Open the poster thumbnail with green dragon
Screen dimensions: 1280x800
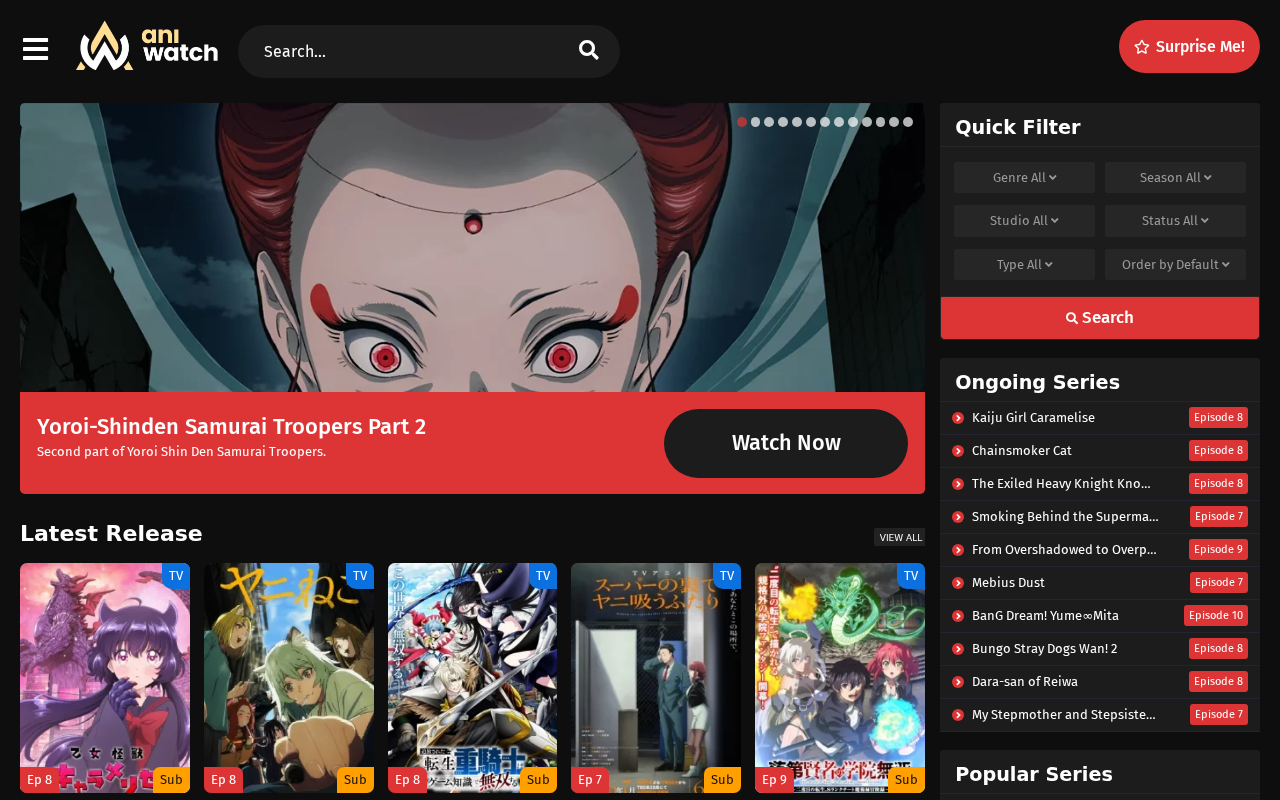click(x=840, y=678)
